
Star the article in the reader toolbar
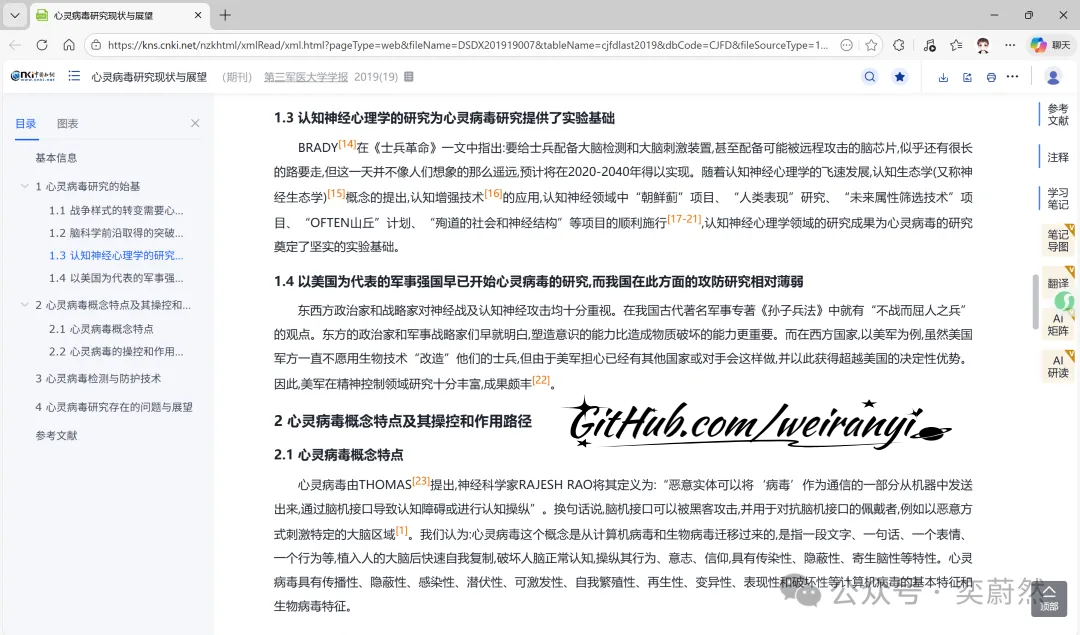(899, 77)
